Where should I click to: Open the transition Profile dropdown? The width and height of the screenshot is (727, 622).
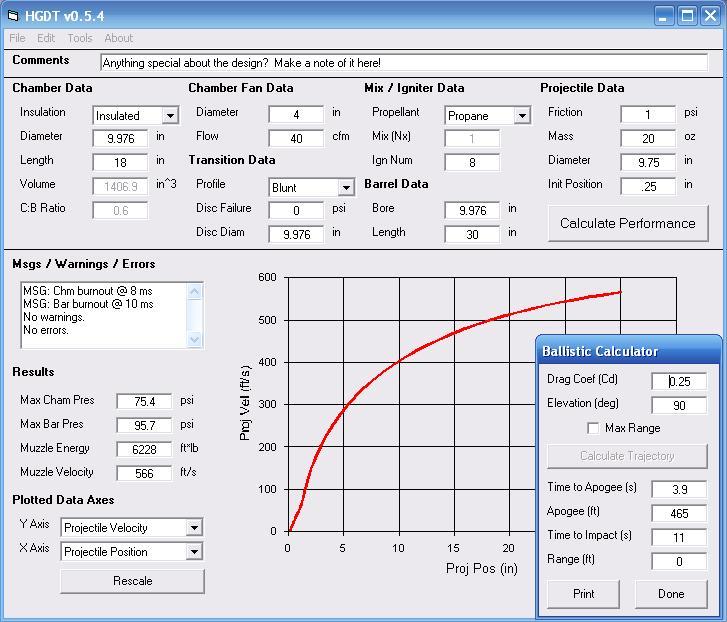[x=346, y=188]
